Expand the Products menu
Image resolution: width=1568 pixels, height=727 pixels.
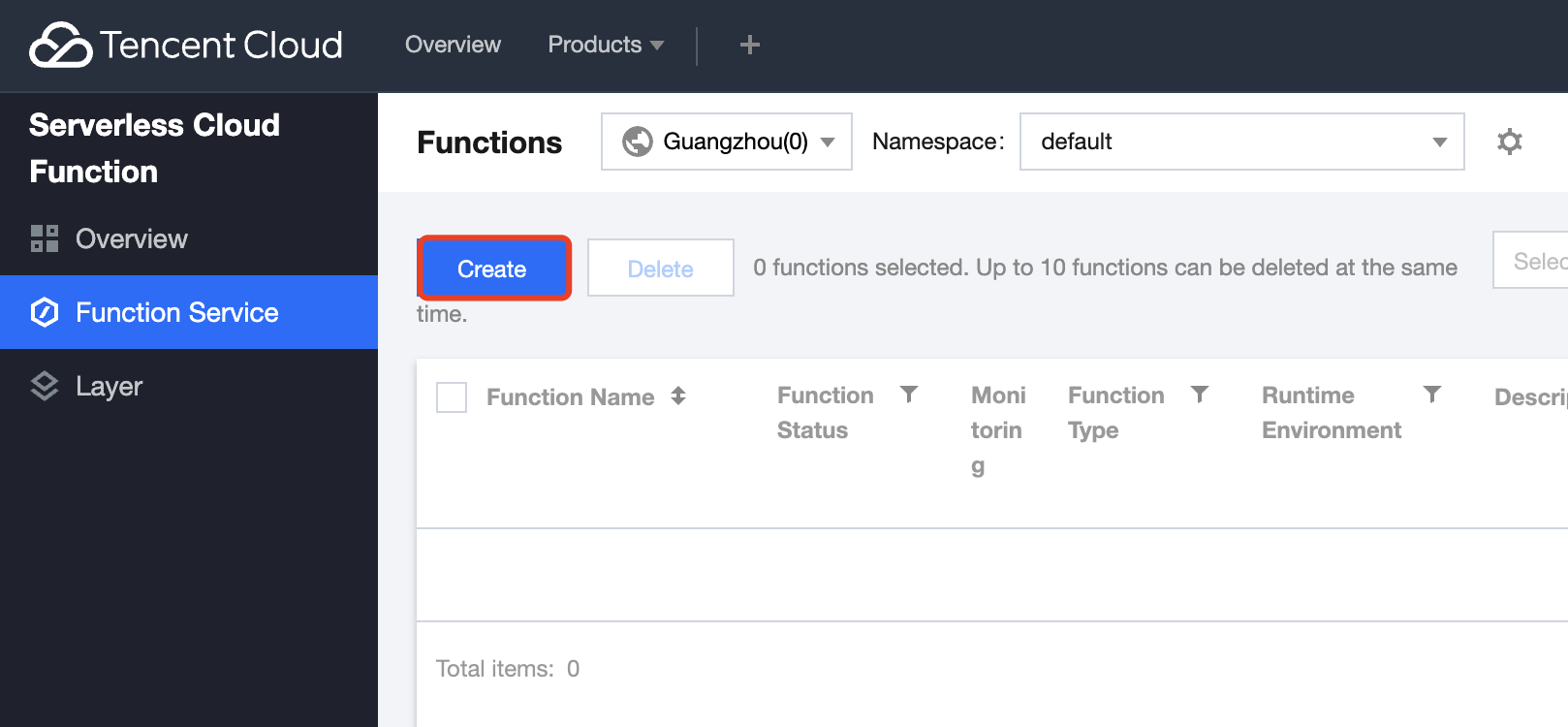(605, 45)
